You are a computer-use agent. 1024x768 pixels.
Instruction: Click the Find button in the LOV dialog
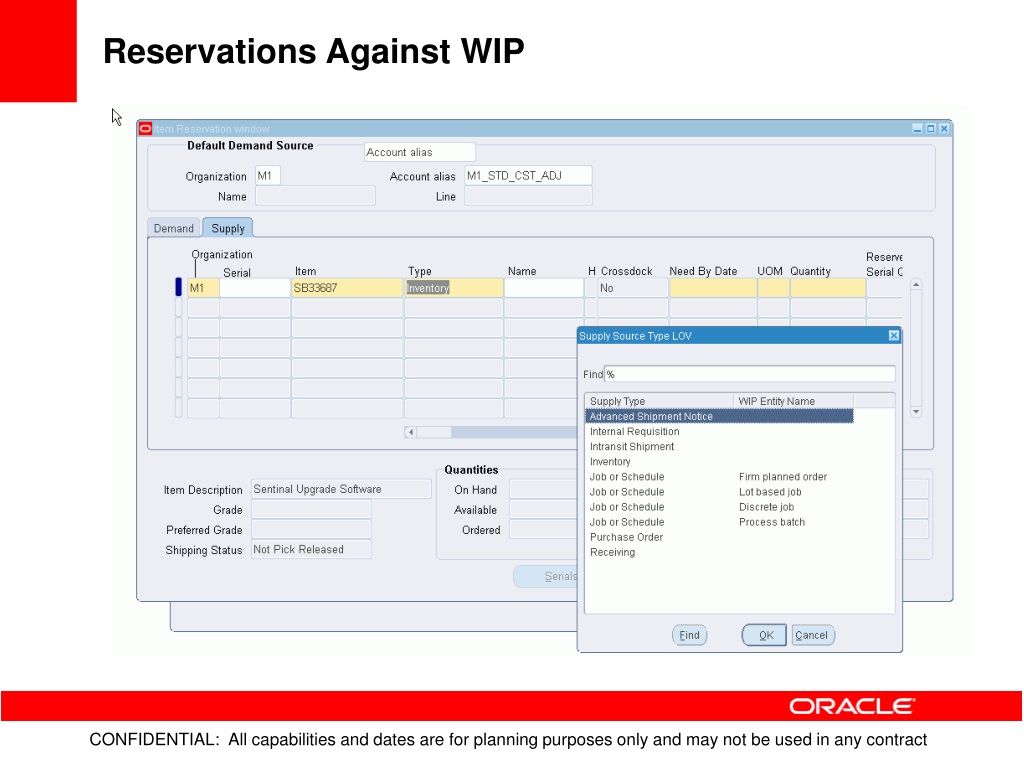click(689, 635)
